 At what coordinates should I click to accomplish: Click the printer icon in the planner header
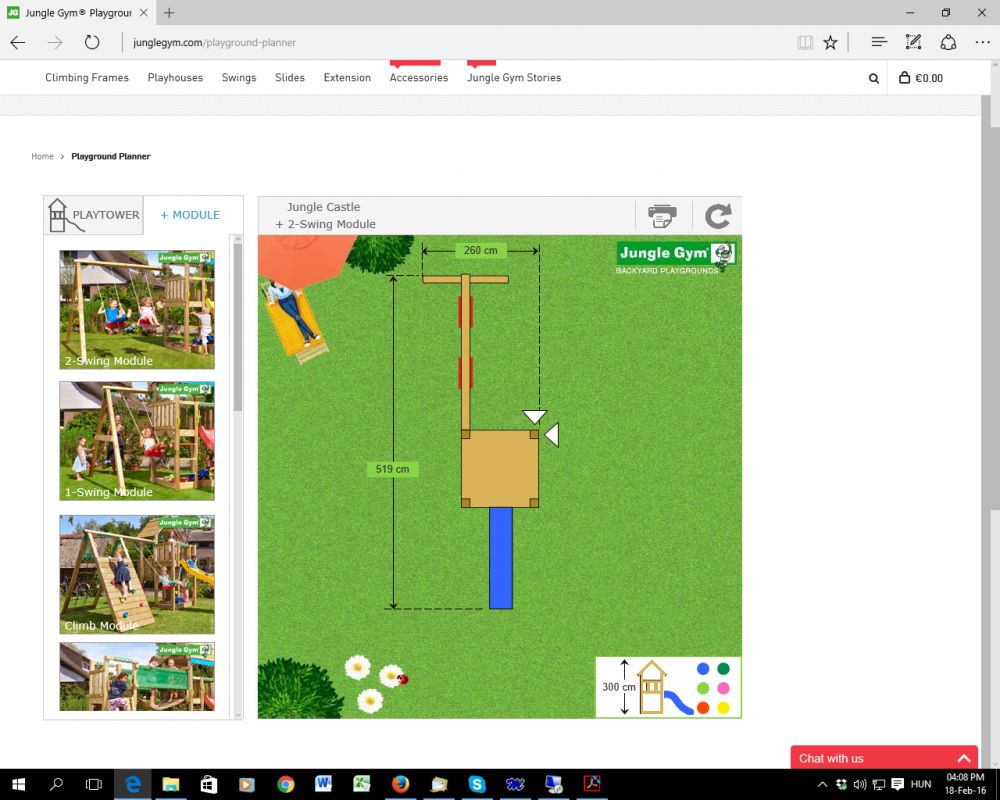point(662,216)
